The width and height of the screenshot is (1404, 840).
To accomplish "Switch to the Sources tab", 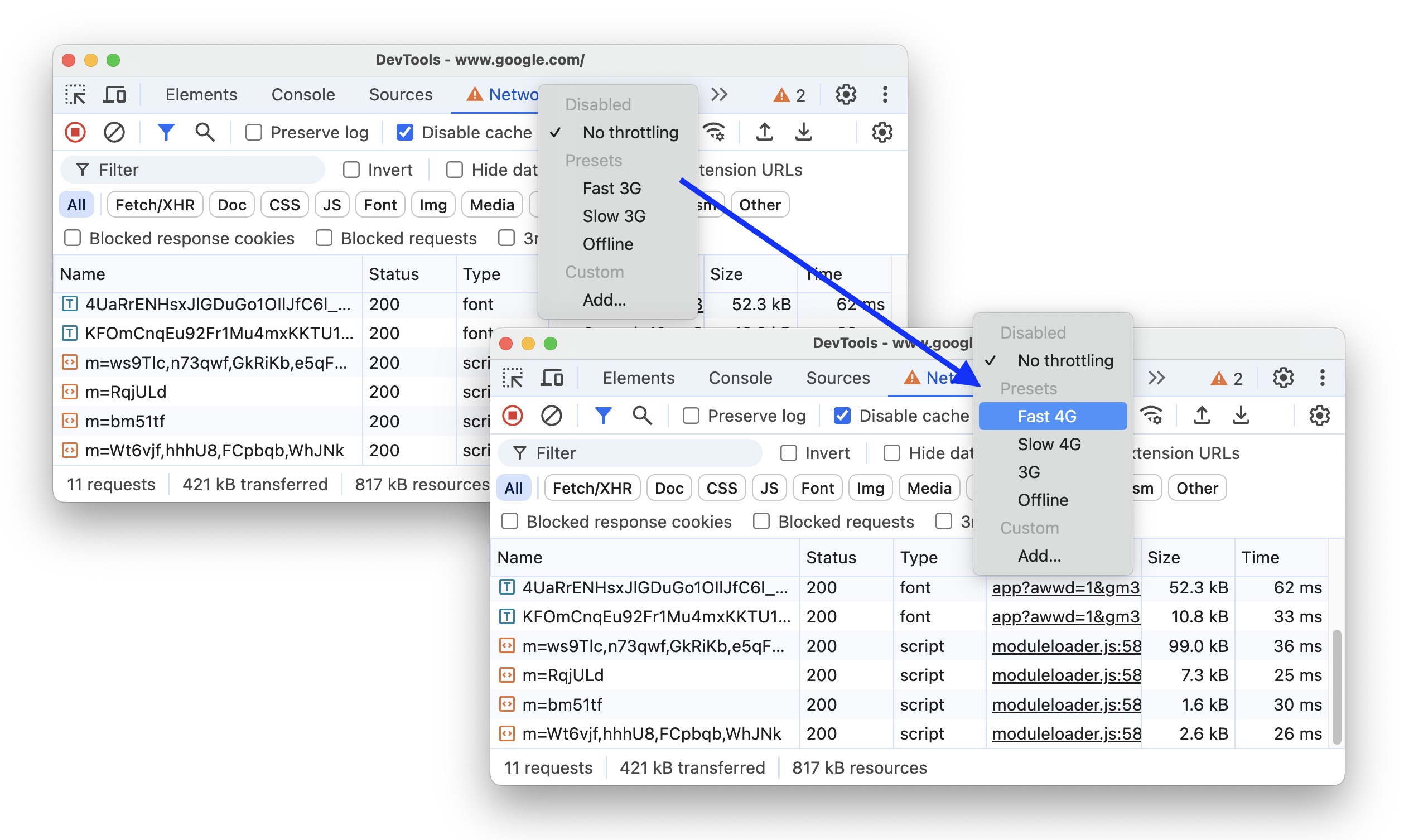I will (x=839, y=378).
